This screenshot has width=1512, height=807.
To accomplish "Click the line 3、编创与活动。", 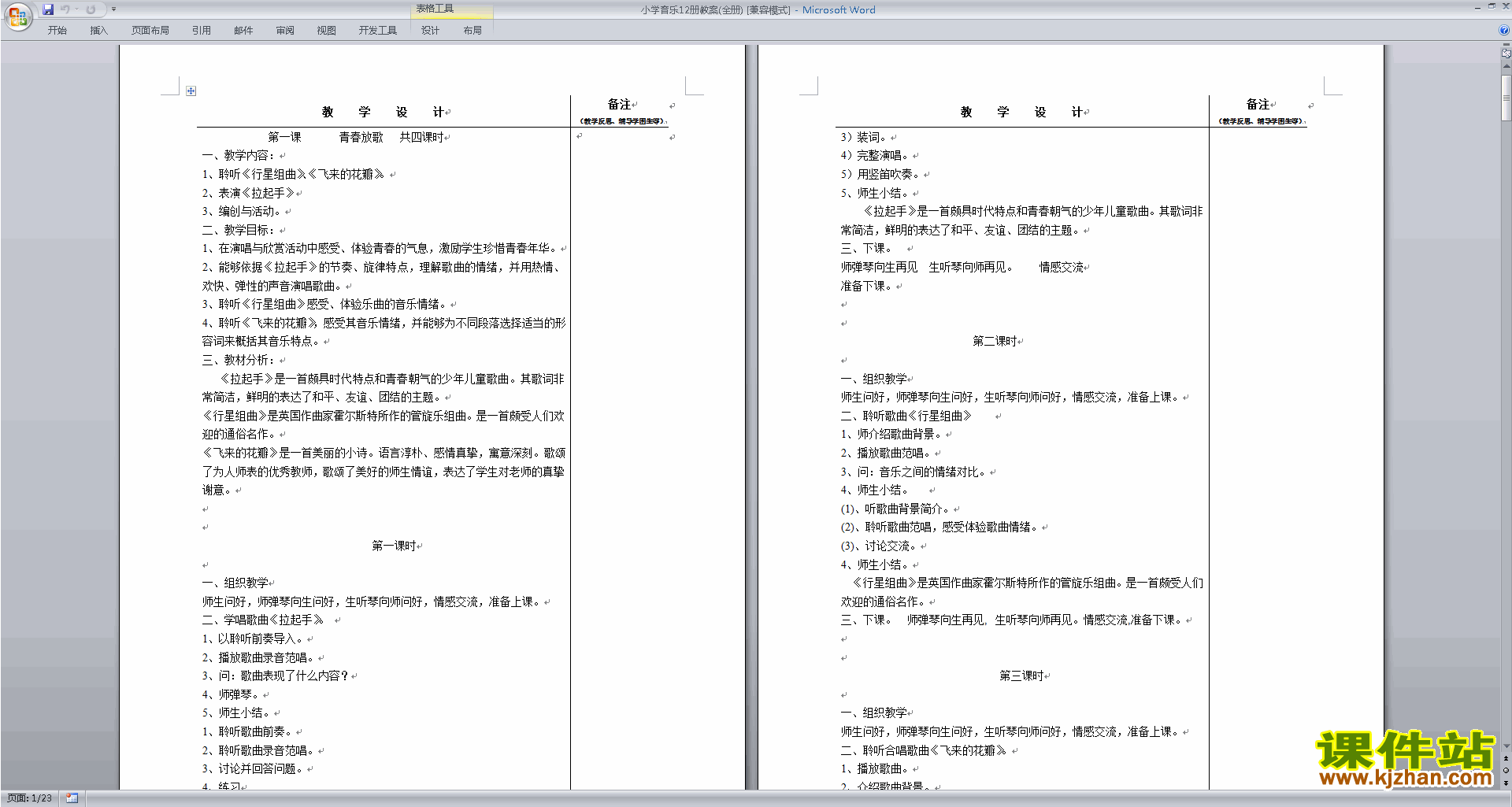I will tap(243, 211).
